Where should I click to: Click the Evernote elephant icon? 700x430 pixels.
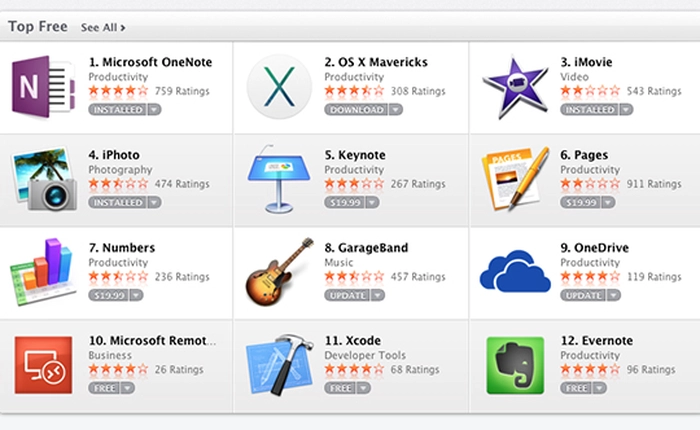click(514, 365)
